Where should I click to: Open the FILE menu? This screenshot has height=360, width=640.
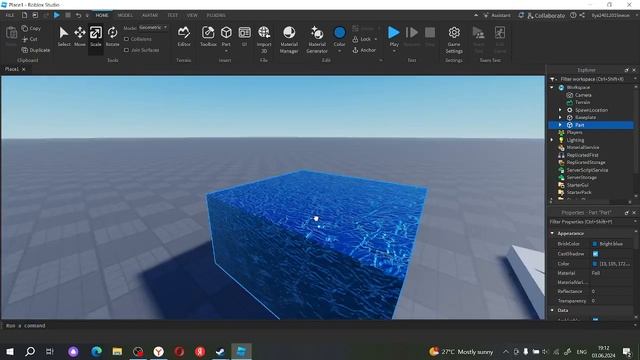(9, 15)
